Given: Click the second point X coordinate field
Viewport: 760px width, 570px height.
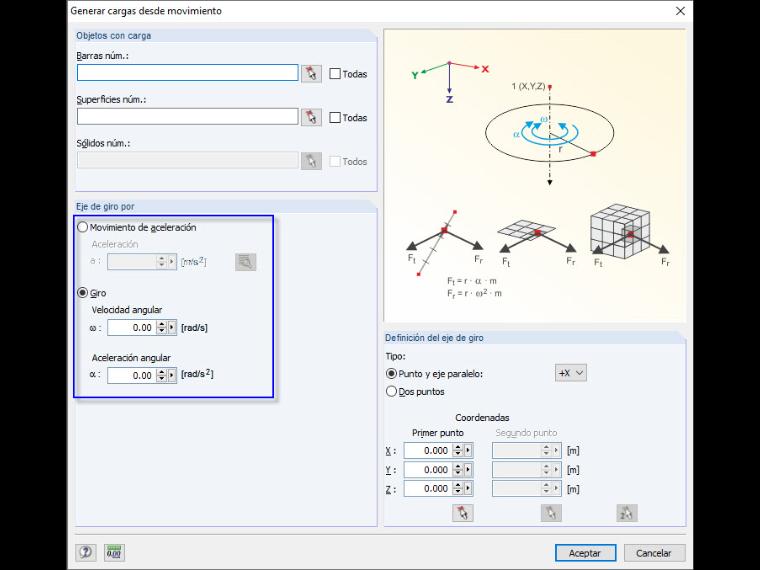Looking at the screenshot, I should (x=517, y=450).
